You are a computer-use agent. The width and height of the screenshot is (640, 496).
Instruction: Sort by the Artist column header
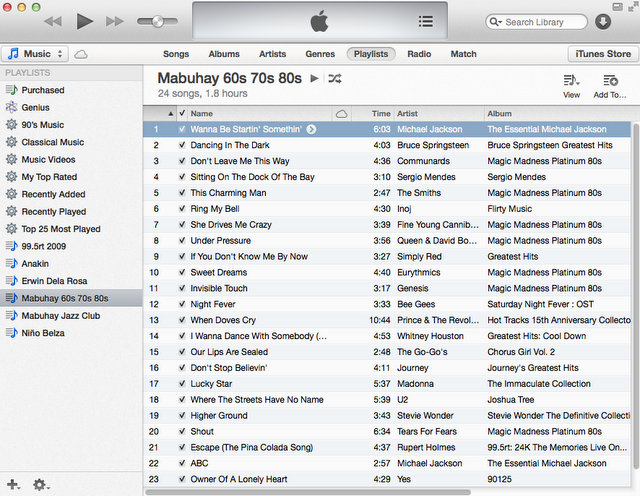[x=439, y=113]
